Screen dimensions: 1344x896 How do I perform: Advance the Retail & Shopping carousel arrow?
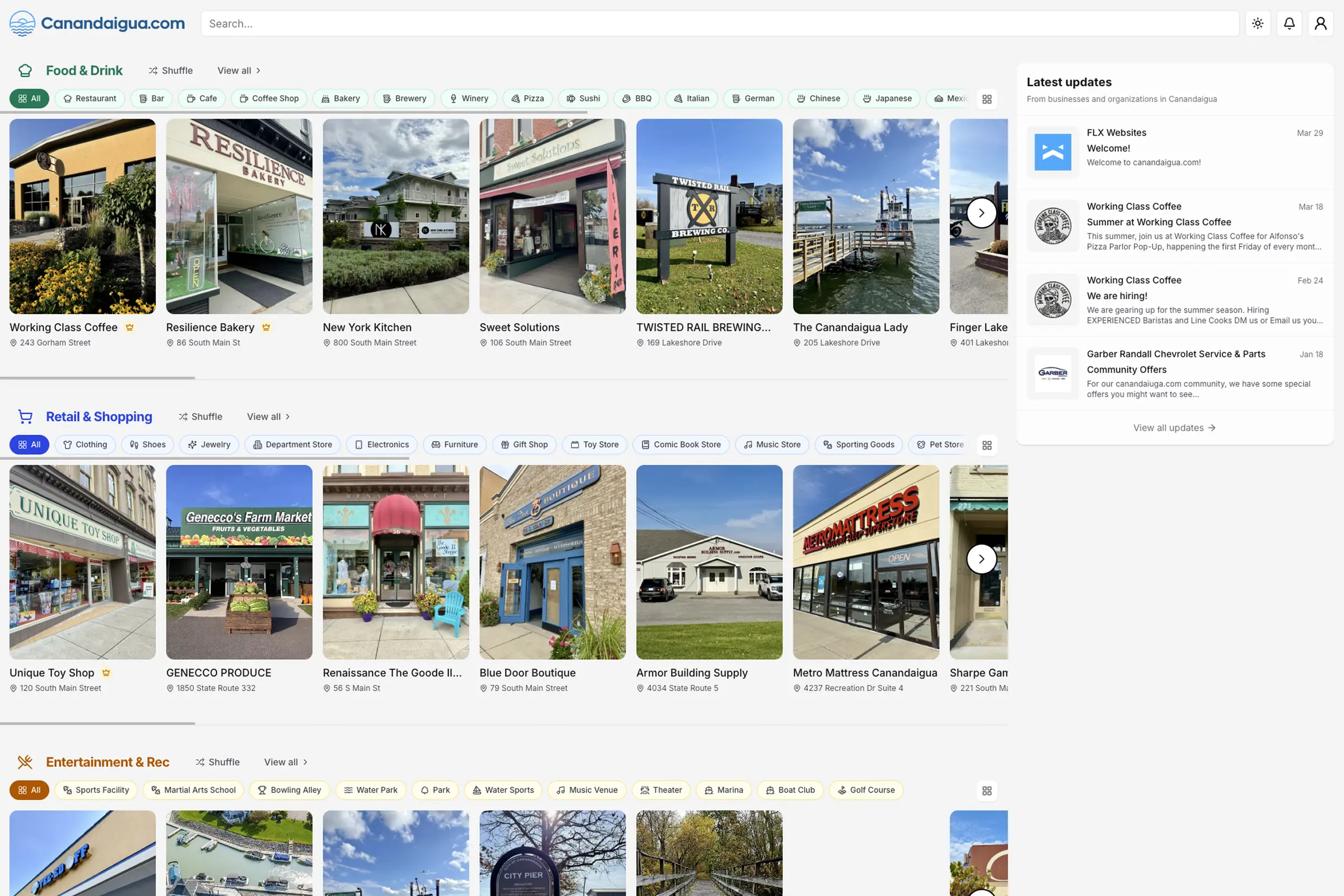pyautogui.click(x=982, y=559)
